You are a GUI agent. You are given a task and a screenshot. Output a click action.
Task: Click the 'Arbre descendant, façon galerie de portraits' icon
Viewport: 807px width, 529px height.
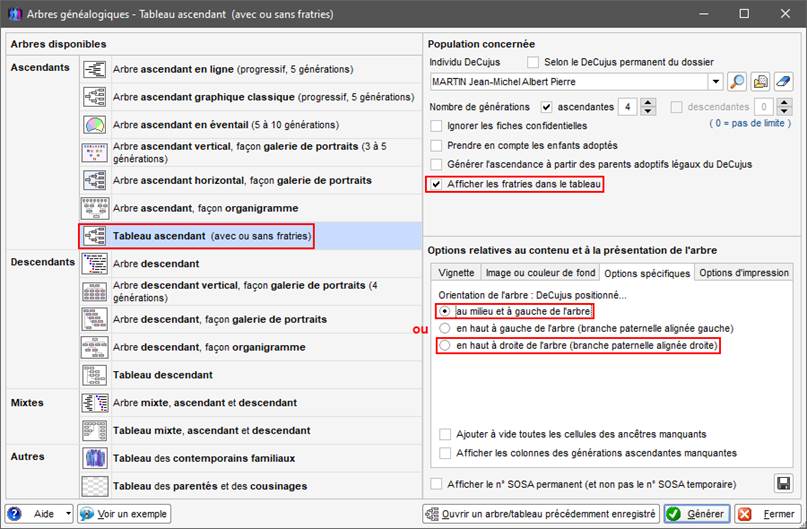point(95,320)
